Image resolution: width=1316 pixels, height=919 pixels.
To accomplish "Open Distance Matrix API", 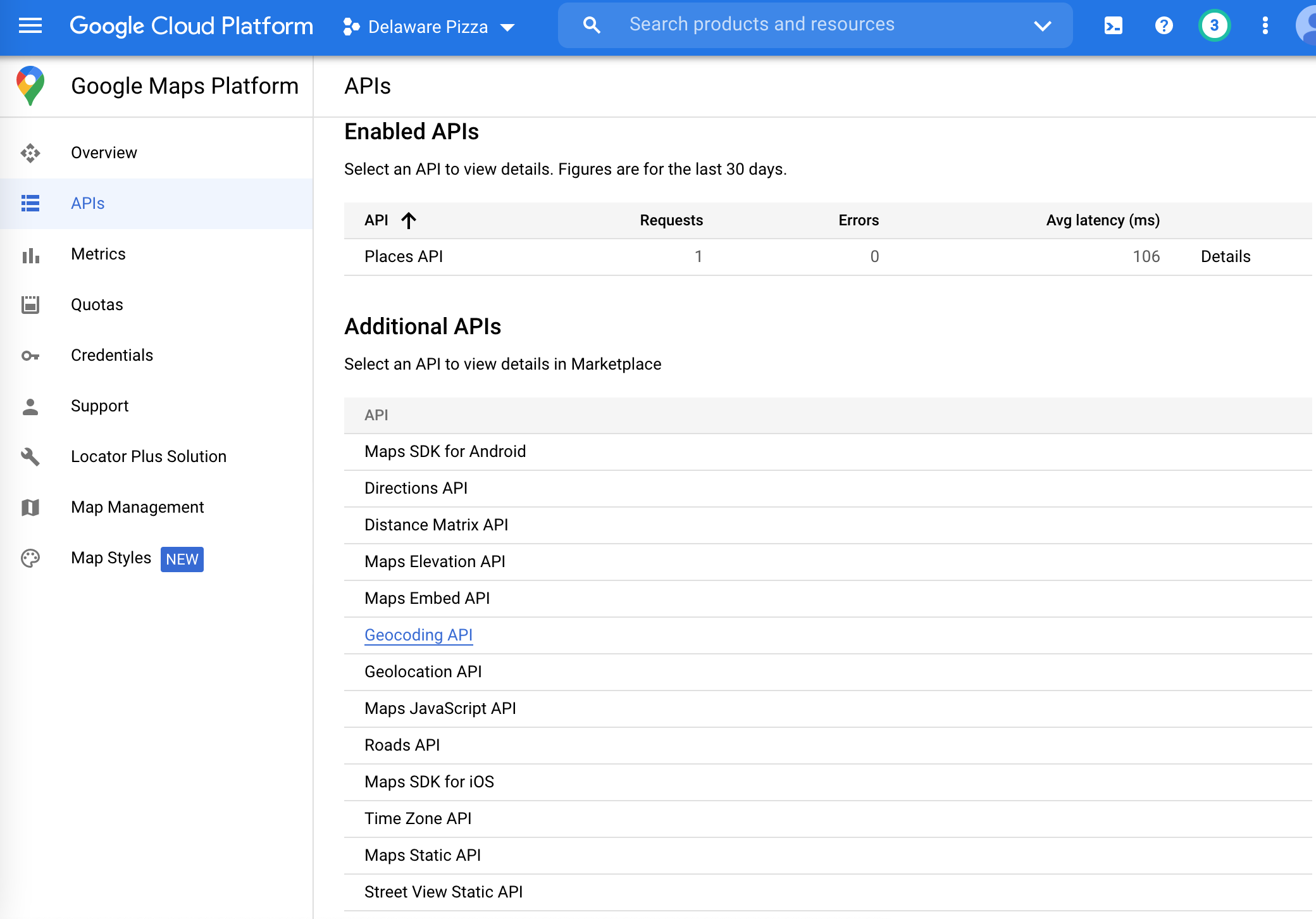I will pyautogui.click(x=436, y=525).
